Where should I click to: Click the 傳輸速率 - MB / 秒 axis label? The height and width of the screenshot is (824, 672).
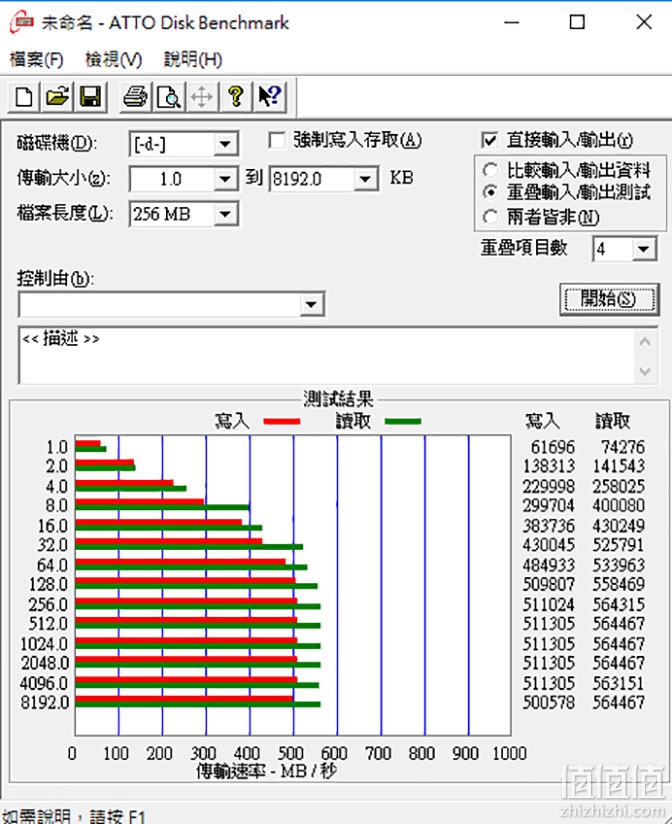pyautogui.click(x=266, y=771)
